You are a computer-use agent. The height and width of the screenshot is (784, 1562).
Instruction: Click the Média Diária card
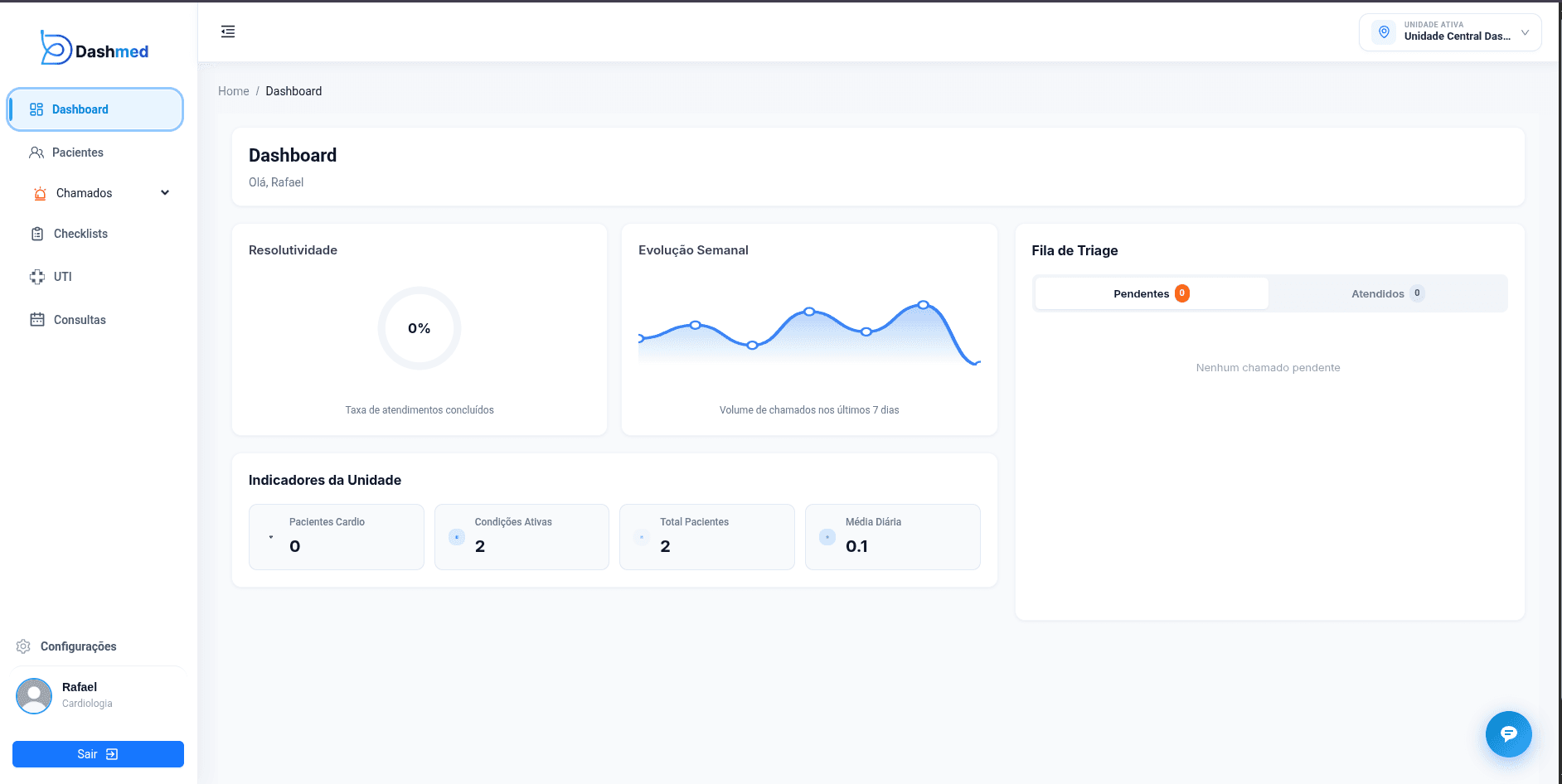(x=893, y=537)
